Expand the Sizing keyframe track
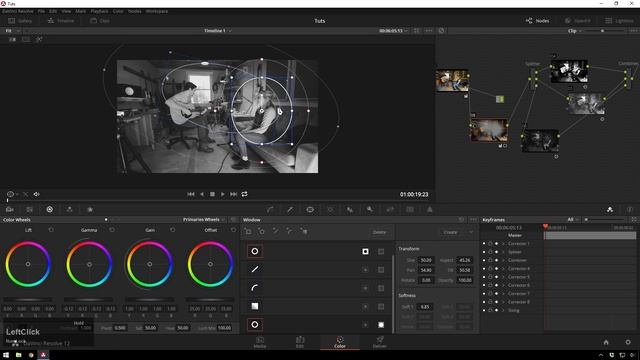This screenshot has height=360, width=640. pyautogui.click(x=503, y=311)
